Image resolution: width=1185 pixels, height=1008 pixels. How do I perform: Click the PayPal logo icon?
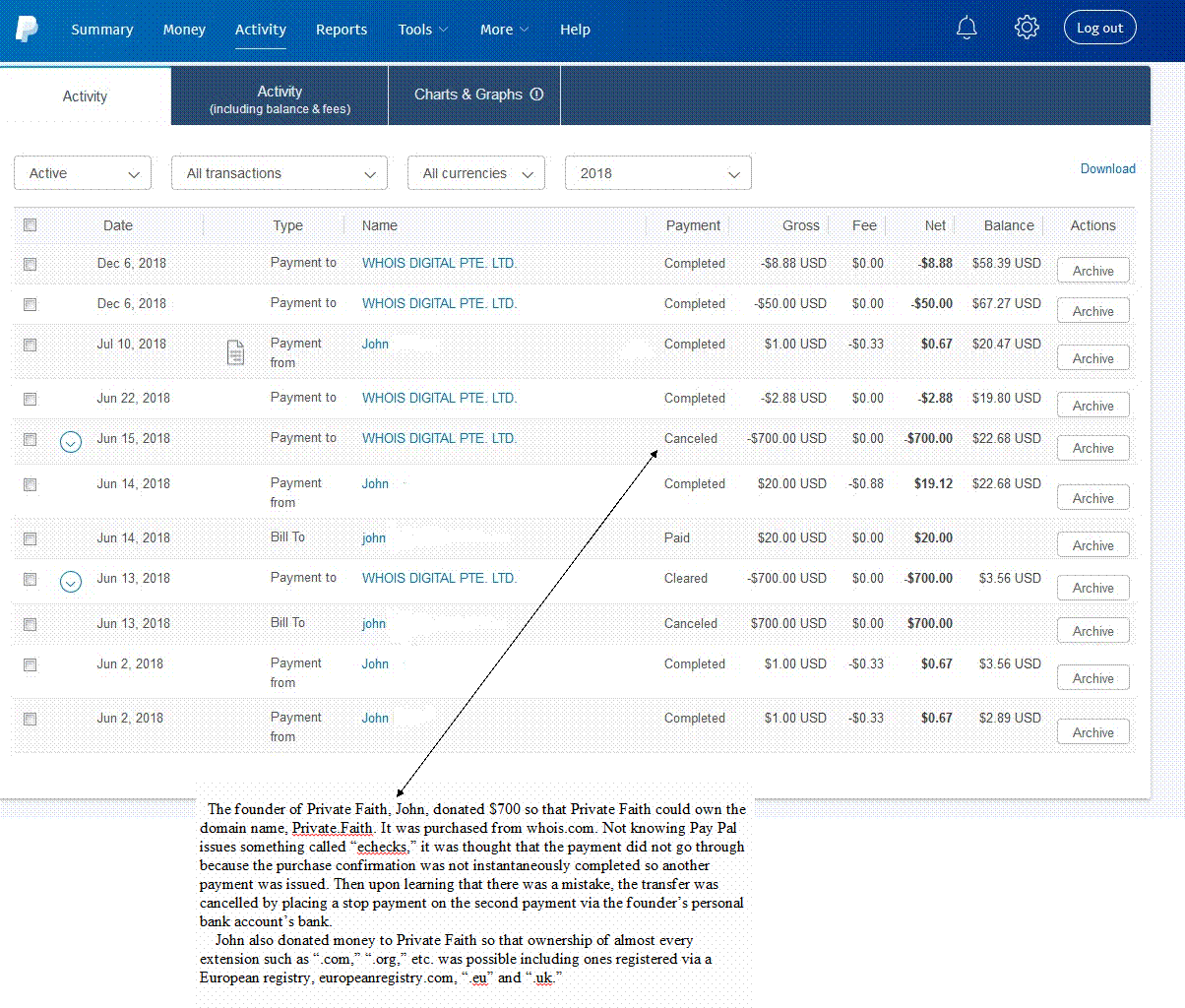pyautogui.click(x=27, y=29)
